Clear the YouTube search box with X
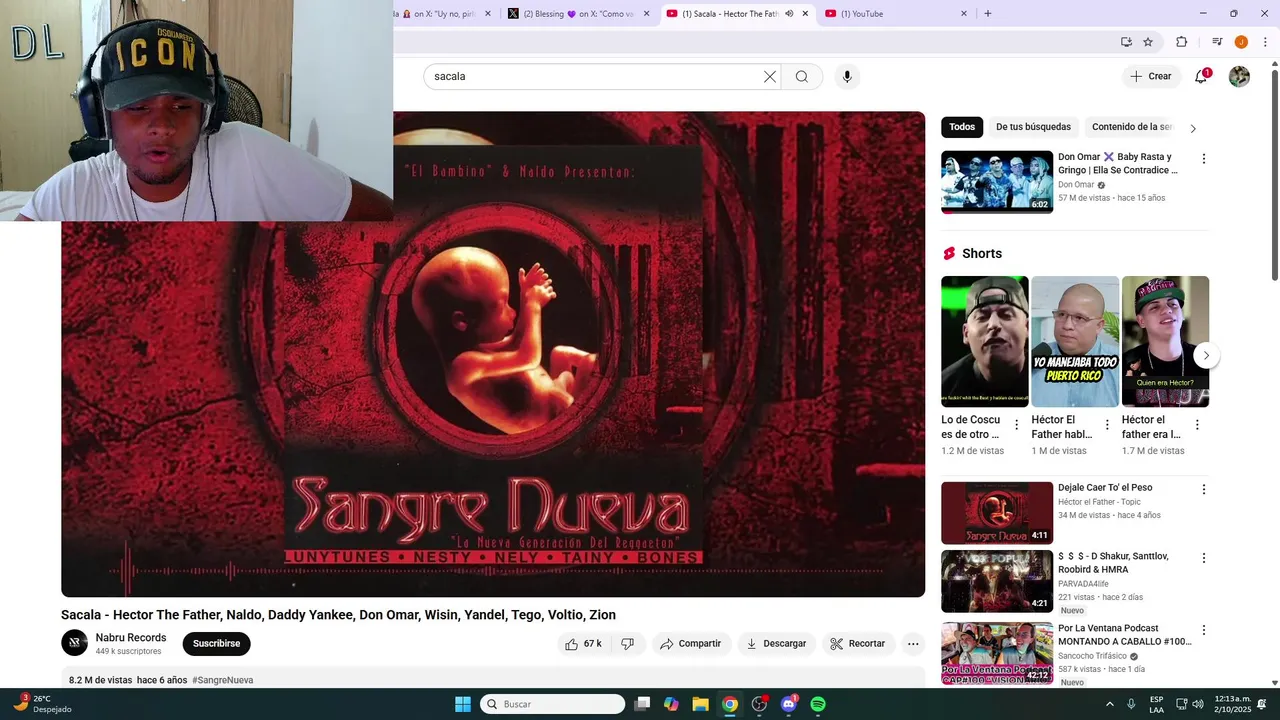 [770, 77]
